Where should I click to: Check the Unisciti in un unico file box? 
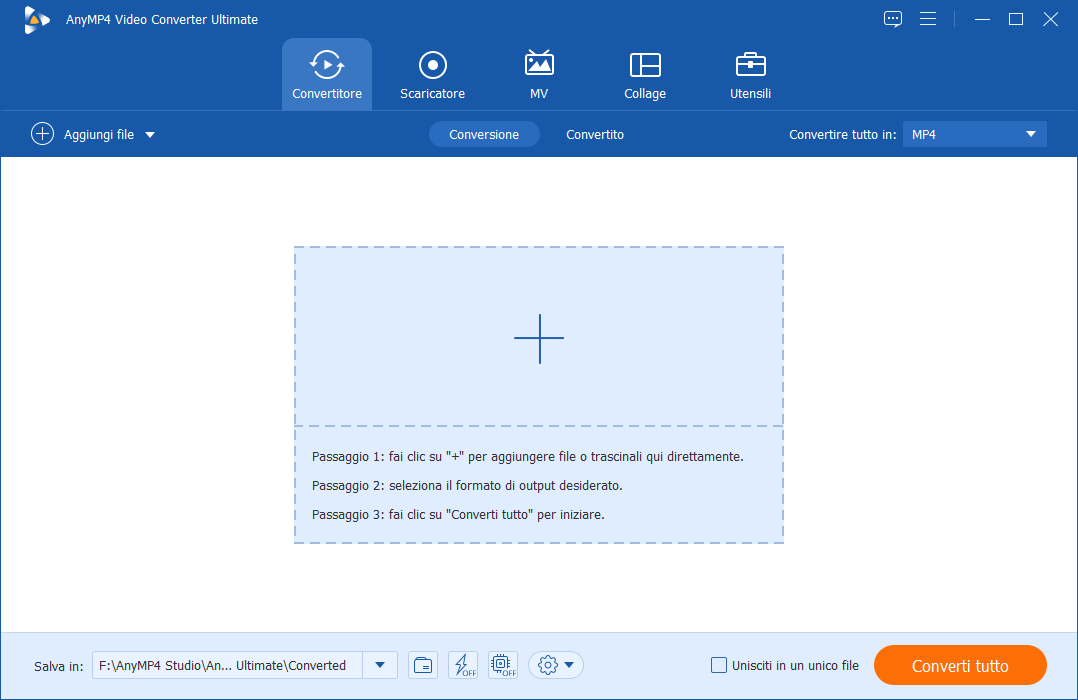click(718, 665)
